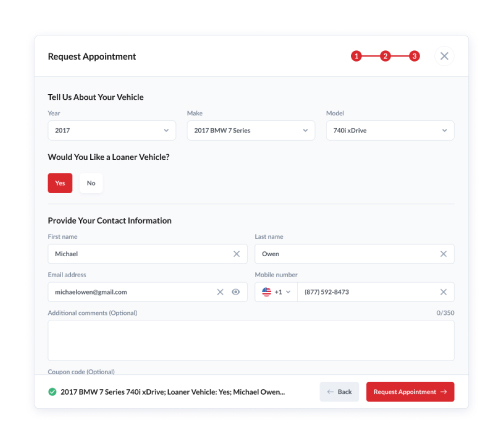This screenshot has height=447, width=500.
Task: Submit with Request Appointment button
Action: pos(410,392)
